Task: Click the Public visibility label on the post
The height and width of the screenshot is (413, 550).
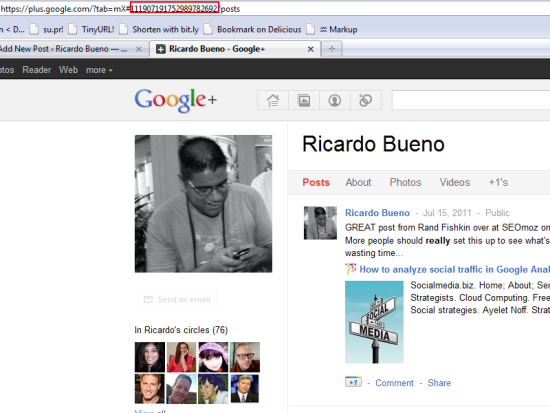Action: [497, 213]
